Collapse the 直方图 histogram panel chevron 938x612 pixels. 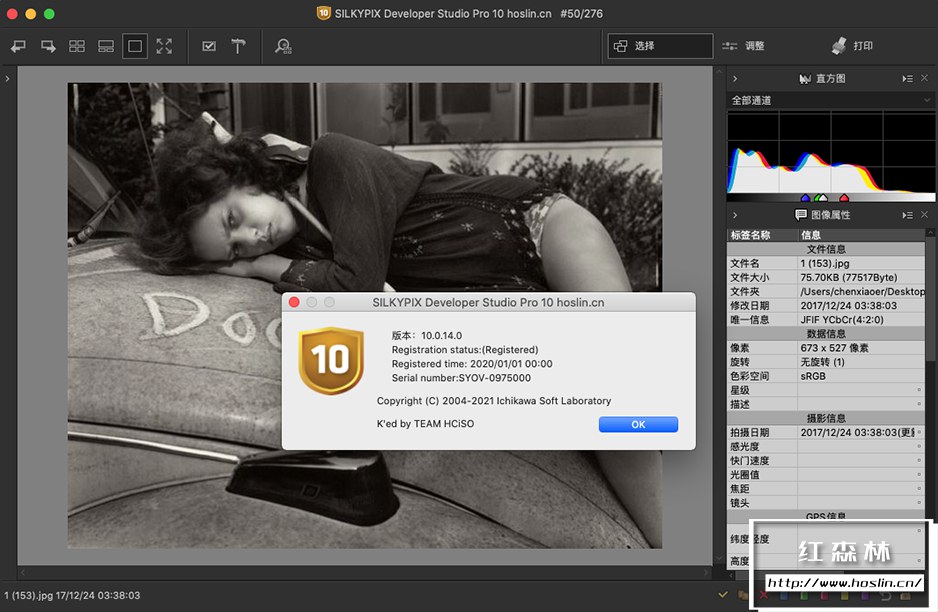click(735, 78)
